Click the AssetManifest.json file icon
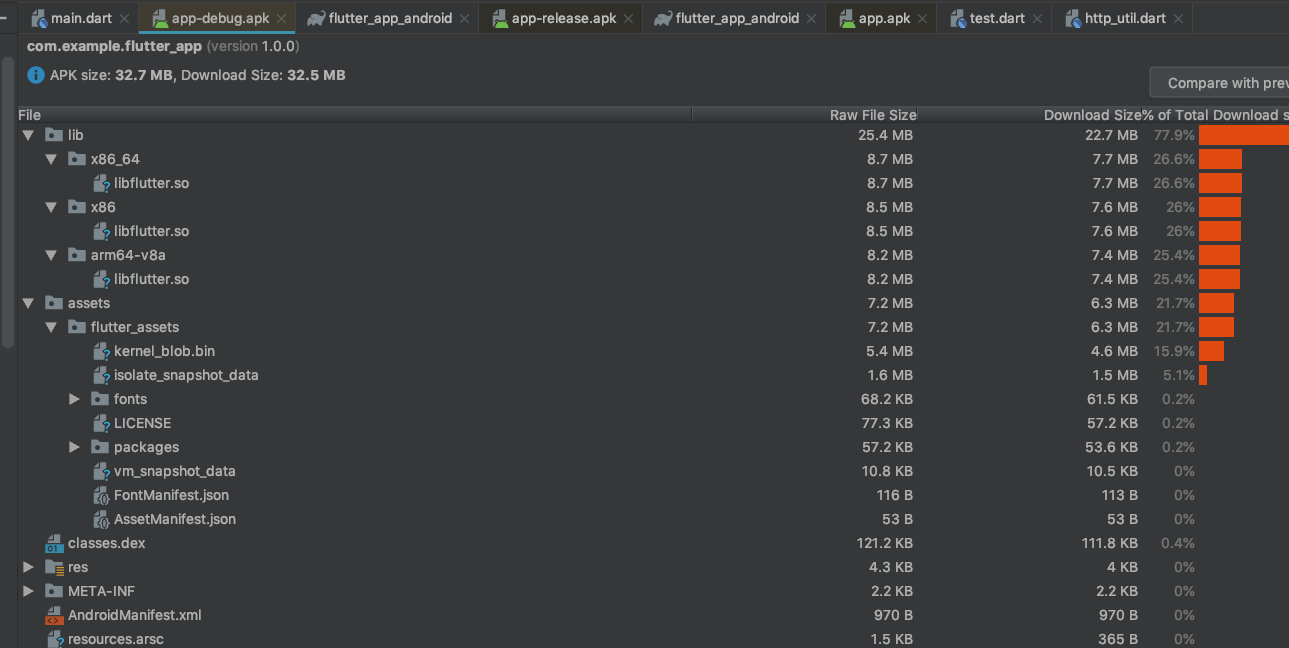The width and height of the screenshot is (1289, 648). click(x=100, y=519)
